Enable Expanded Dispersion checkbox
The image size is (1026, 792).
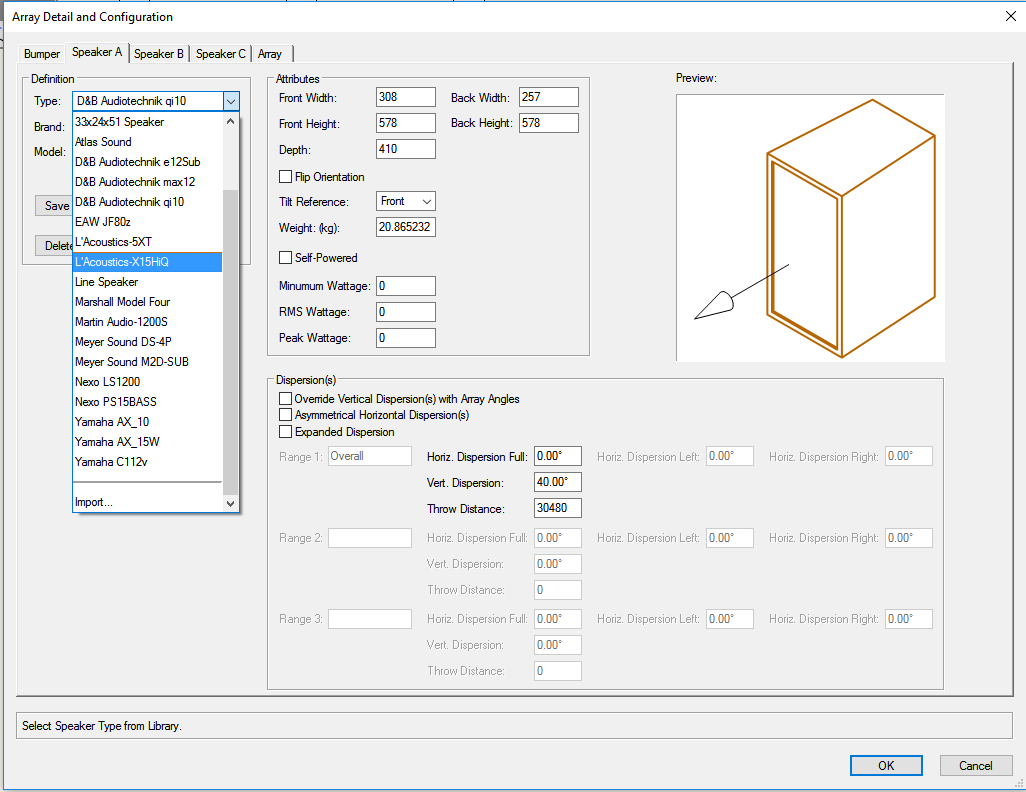tap(286, 432)
